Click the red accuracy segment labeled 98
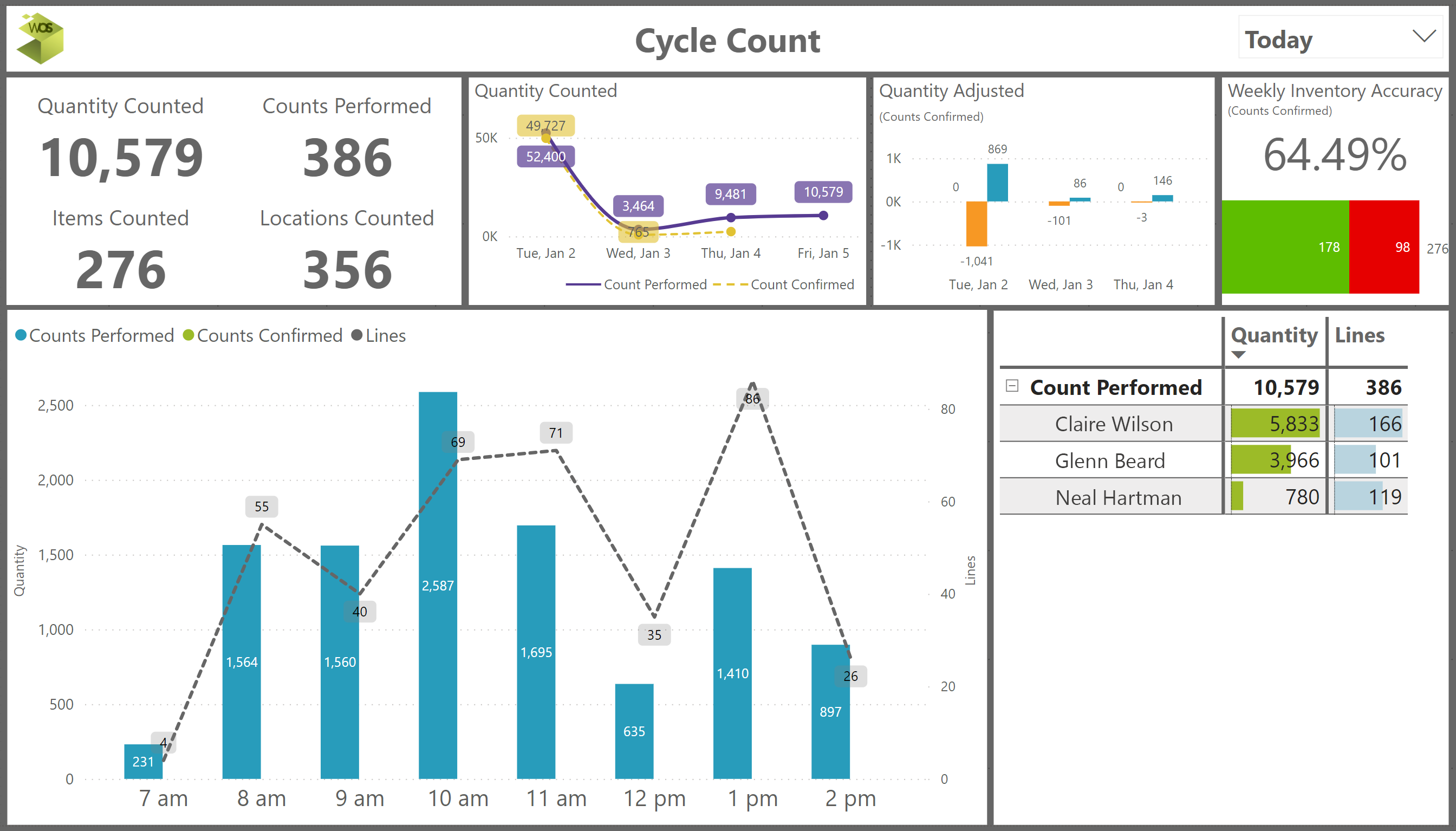 point(1383,246)
